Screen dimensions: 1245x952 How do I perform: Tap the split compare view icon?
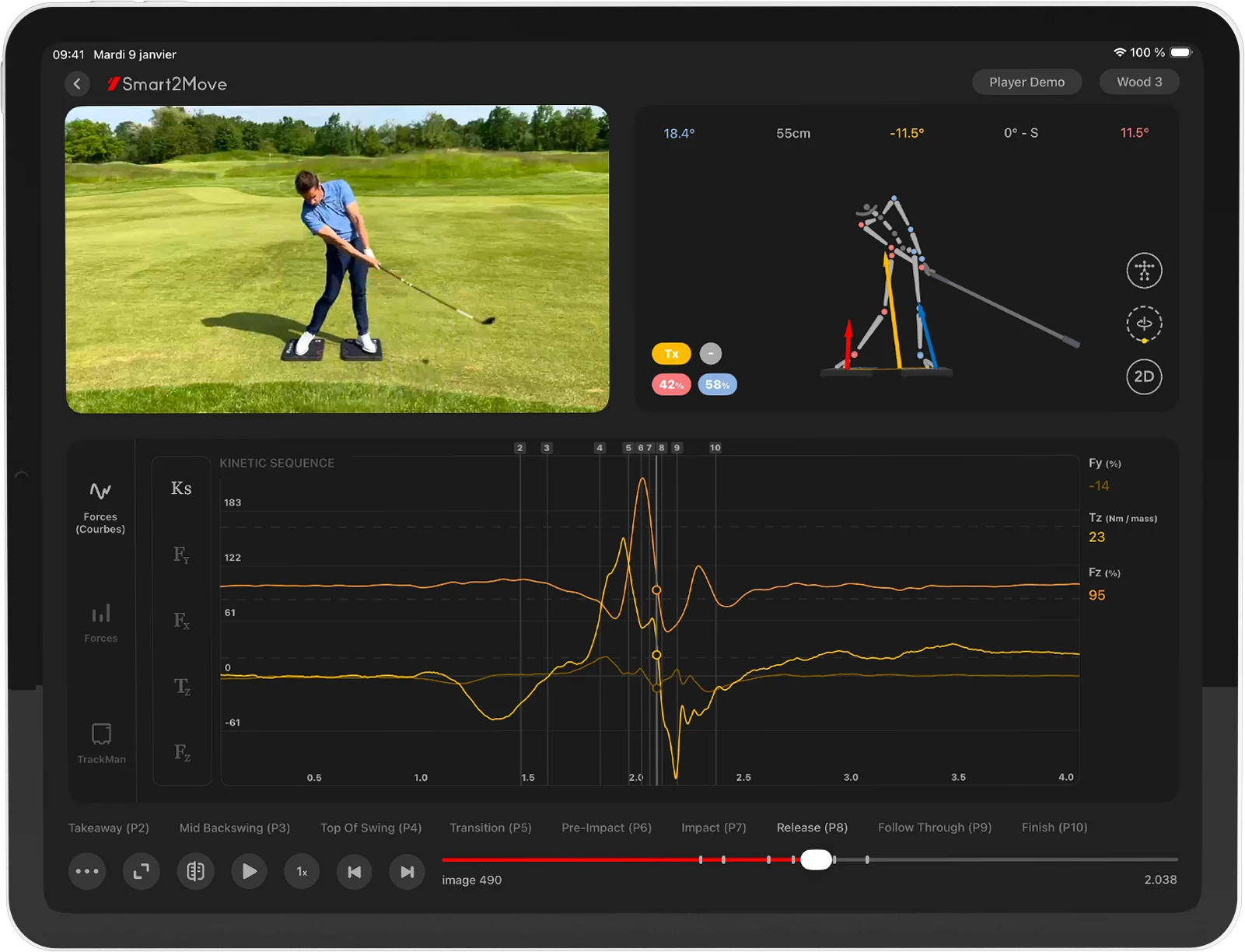click(x=195, y=871)
